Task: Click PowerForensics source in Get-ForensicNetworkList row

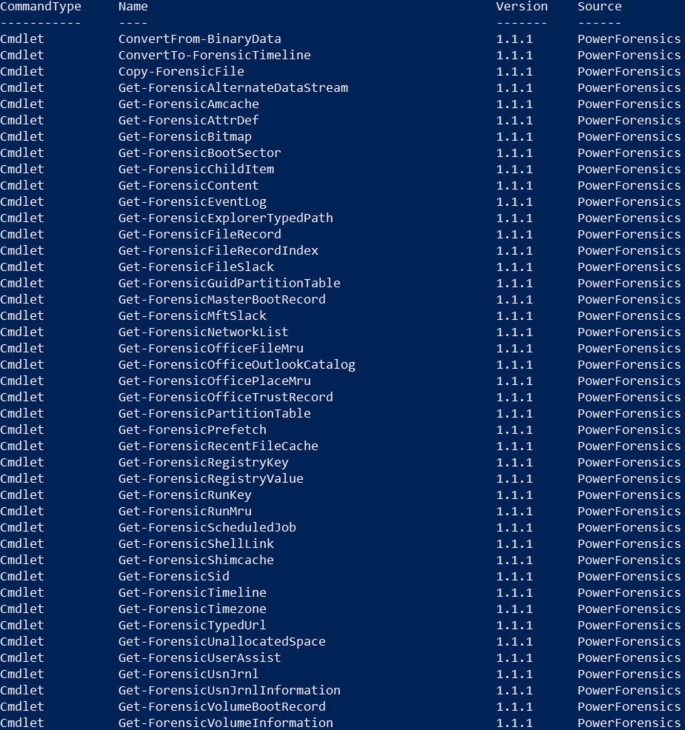Action: point(629,332)
